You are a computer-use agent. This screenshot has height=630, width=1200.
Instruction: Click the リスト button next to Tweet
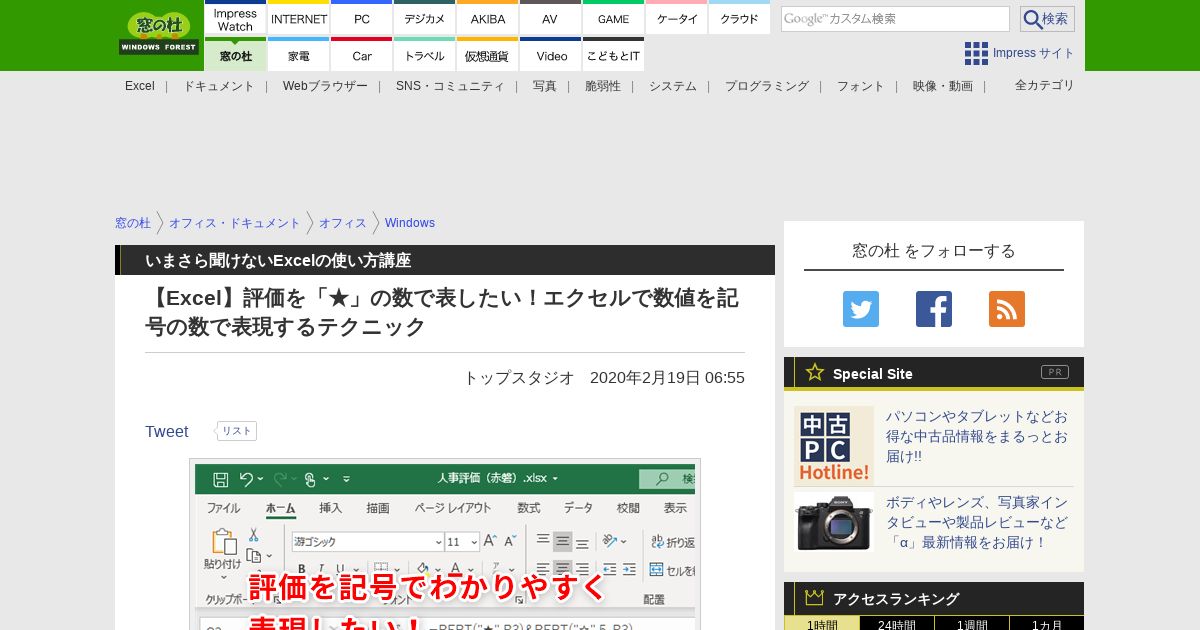(237, 431)
